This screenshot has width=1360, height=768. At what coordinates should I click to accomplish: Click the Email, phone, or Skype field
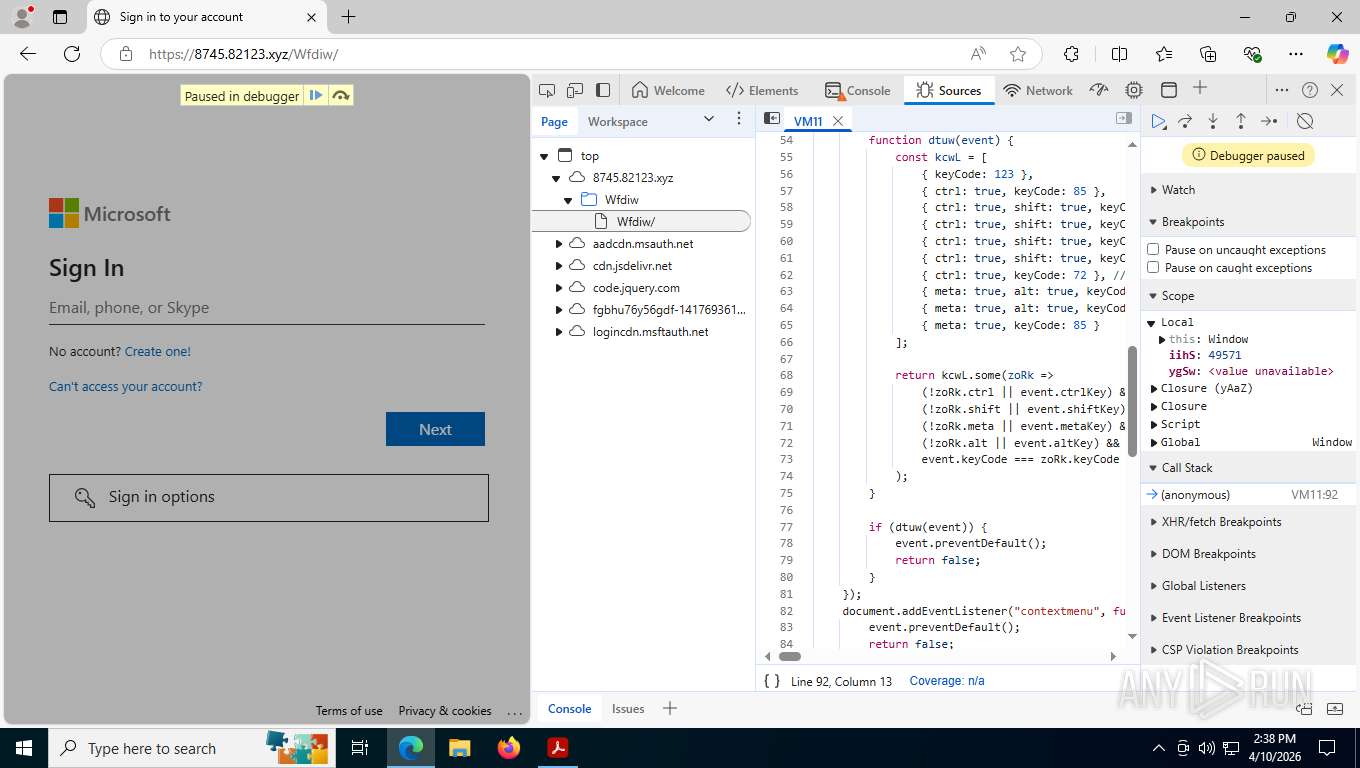pyautogui.click(x=267, y=308)
